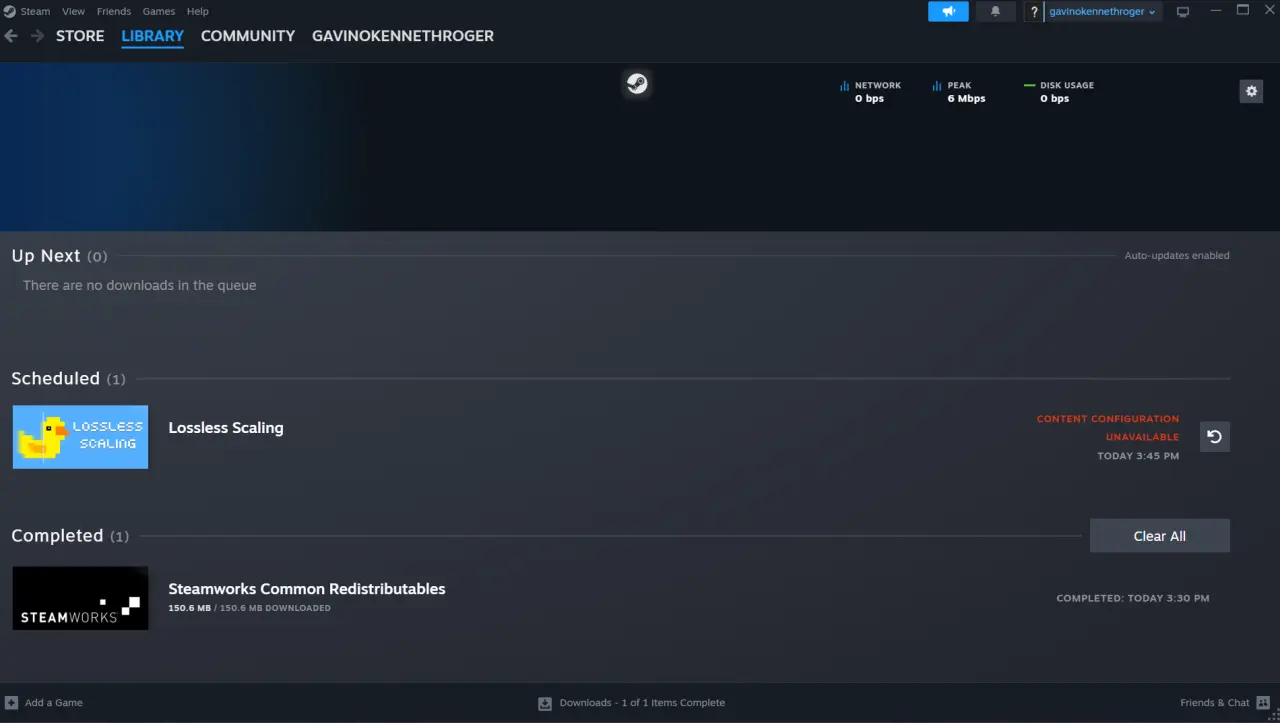Expand the gavinokennethroger account dropdown
The height and width of the screenshot is (723, 1280).
click(1103, 12)
